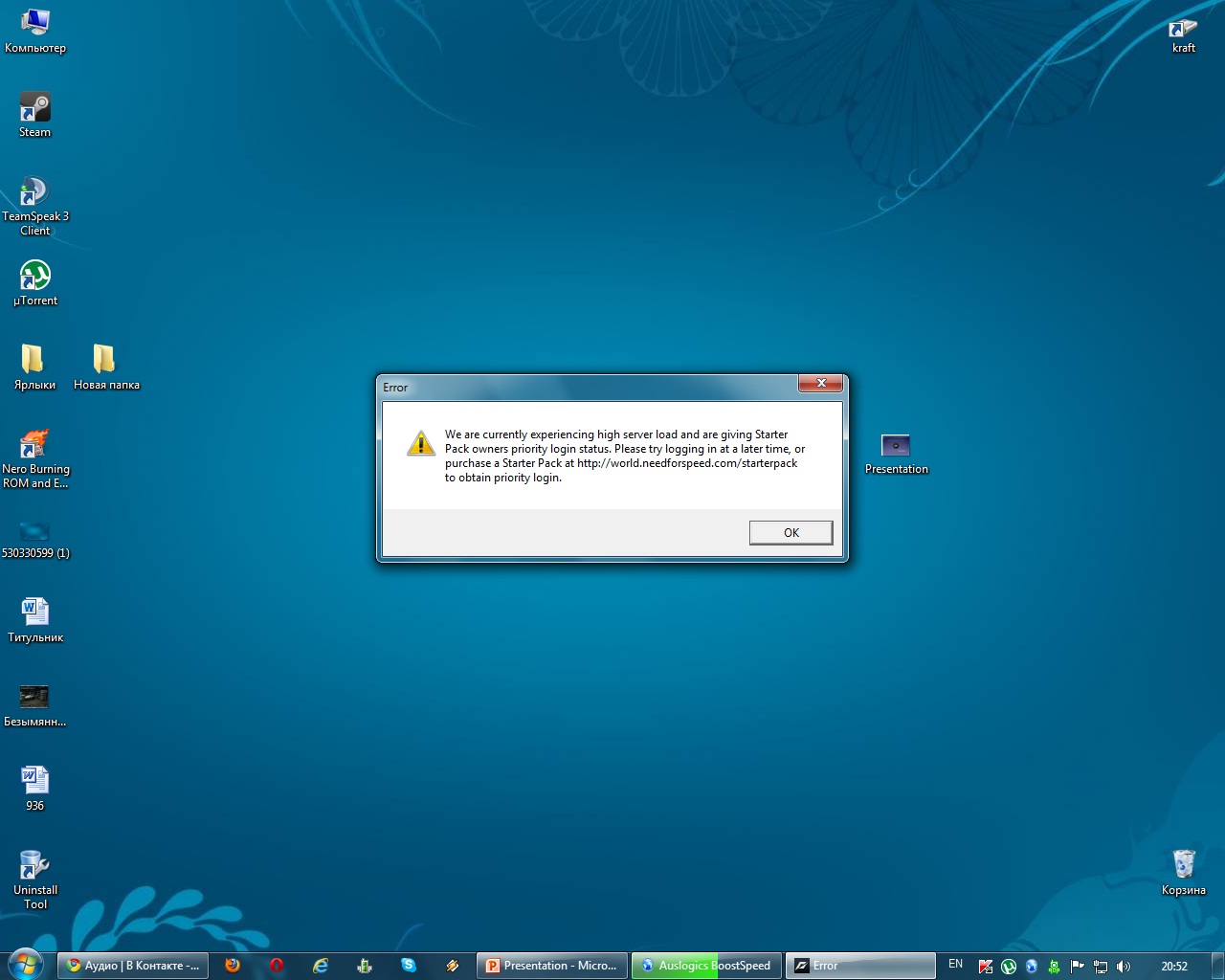Select the Новая папка folder
This screenshot has width=1225, height=980.
(x=106, y=367)
